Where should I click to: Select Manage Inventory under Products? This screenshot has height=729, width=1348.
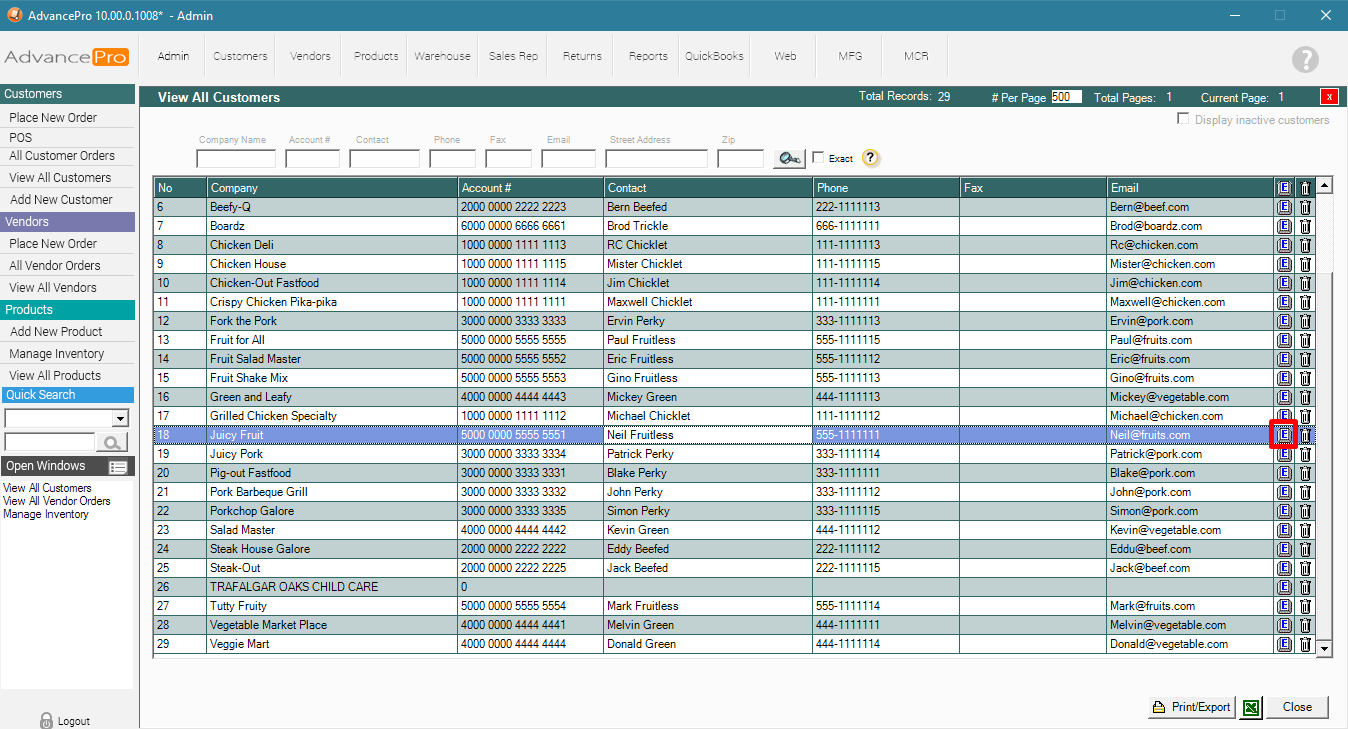[57, 353]
